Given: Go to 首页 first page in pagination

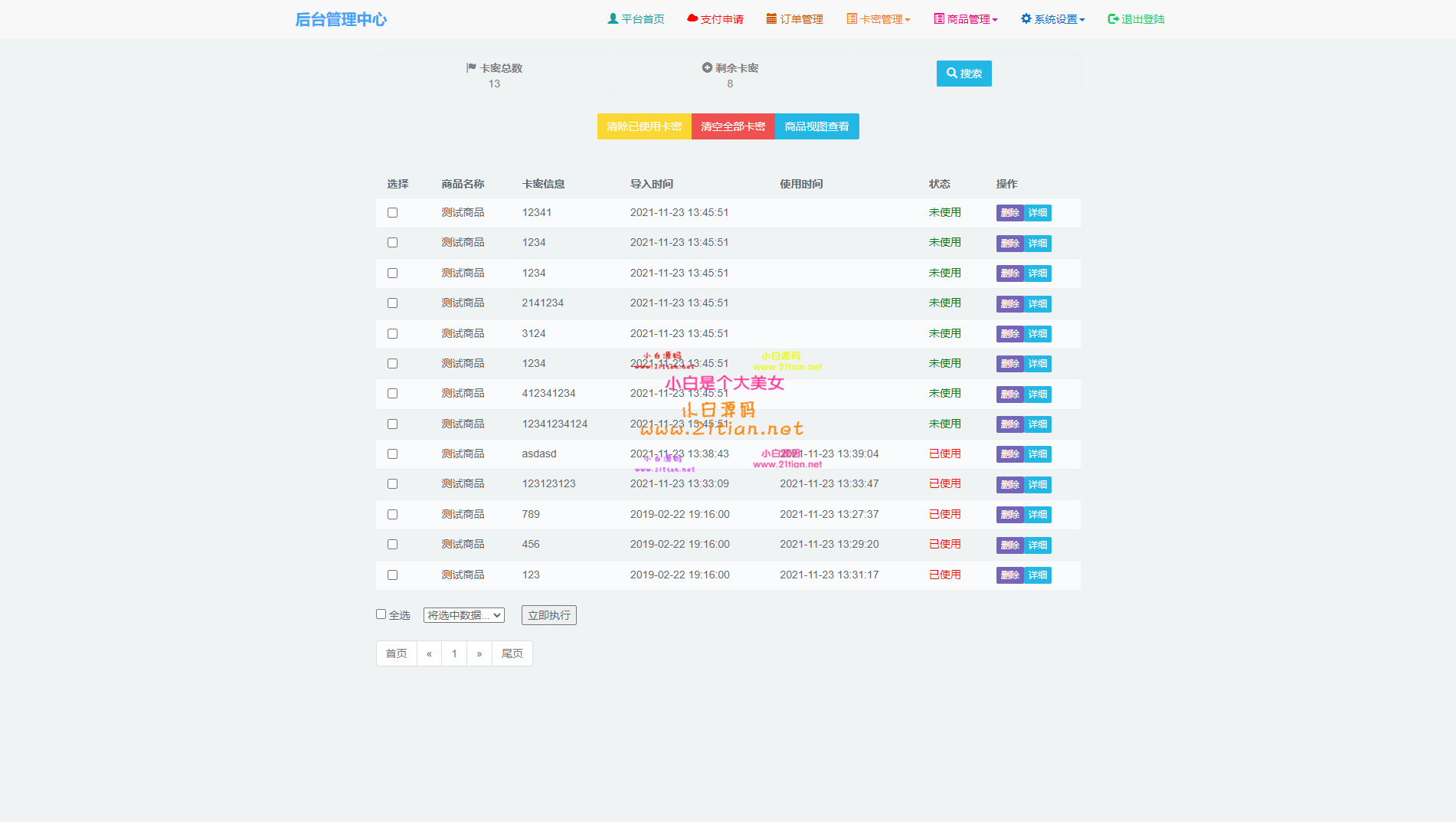Looking at the screenshot, I should [397, 653].
